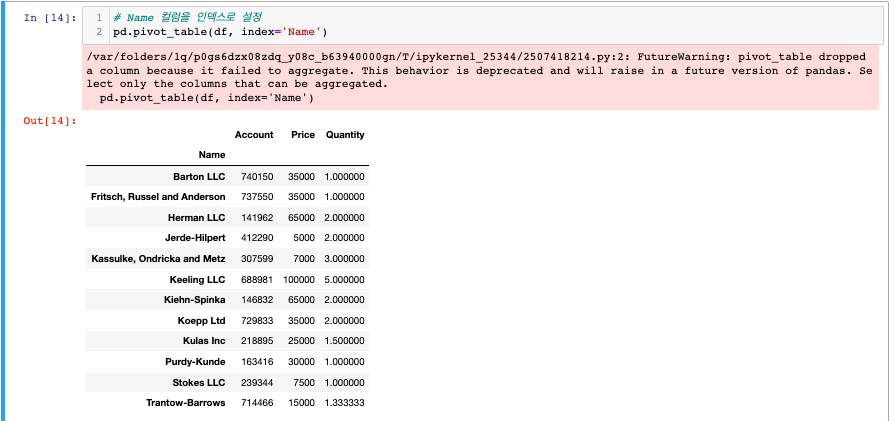Click the Price column header

(x=303, y=135)
